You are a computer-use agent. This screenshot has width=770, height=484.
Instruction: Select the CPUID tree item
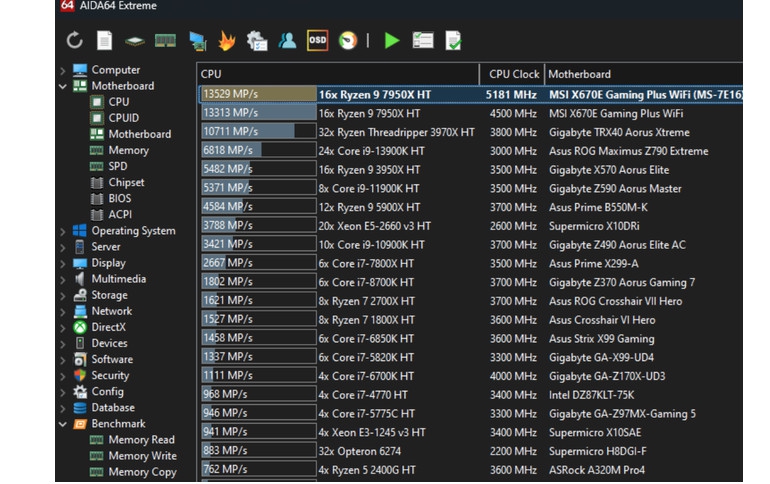pos(124,118)
